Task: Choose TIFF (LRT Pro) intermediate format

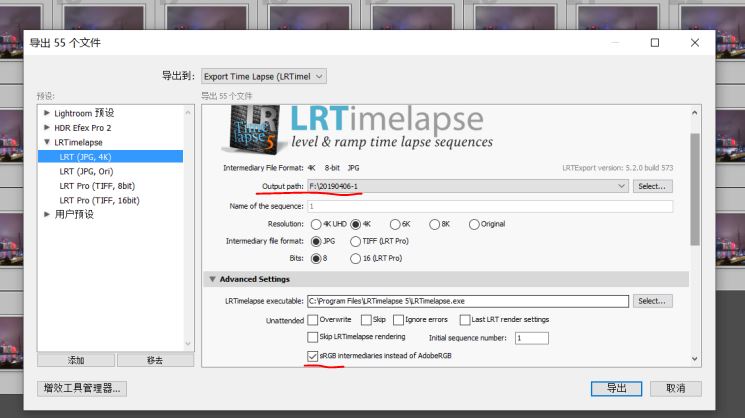Action: coord(355,241)
